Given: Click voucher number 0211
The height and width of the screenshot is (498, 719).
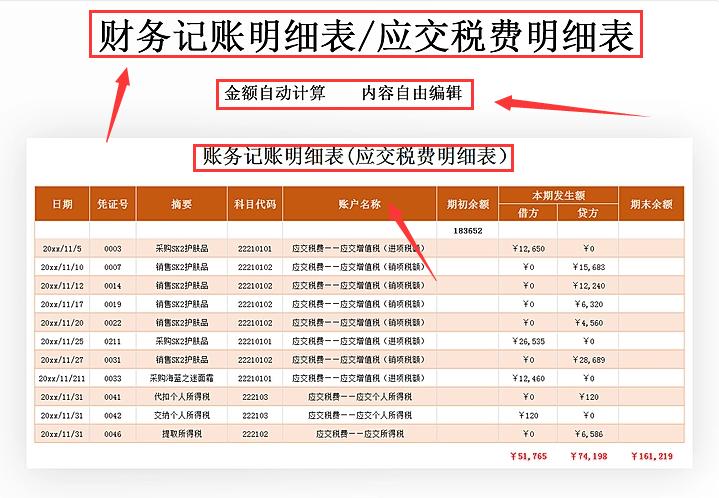Looking at the screenshot, I should (x=112, y=341).
